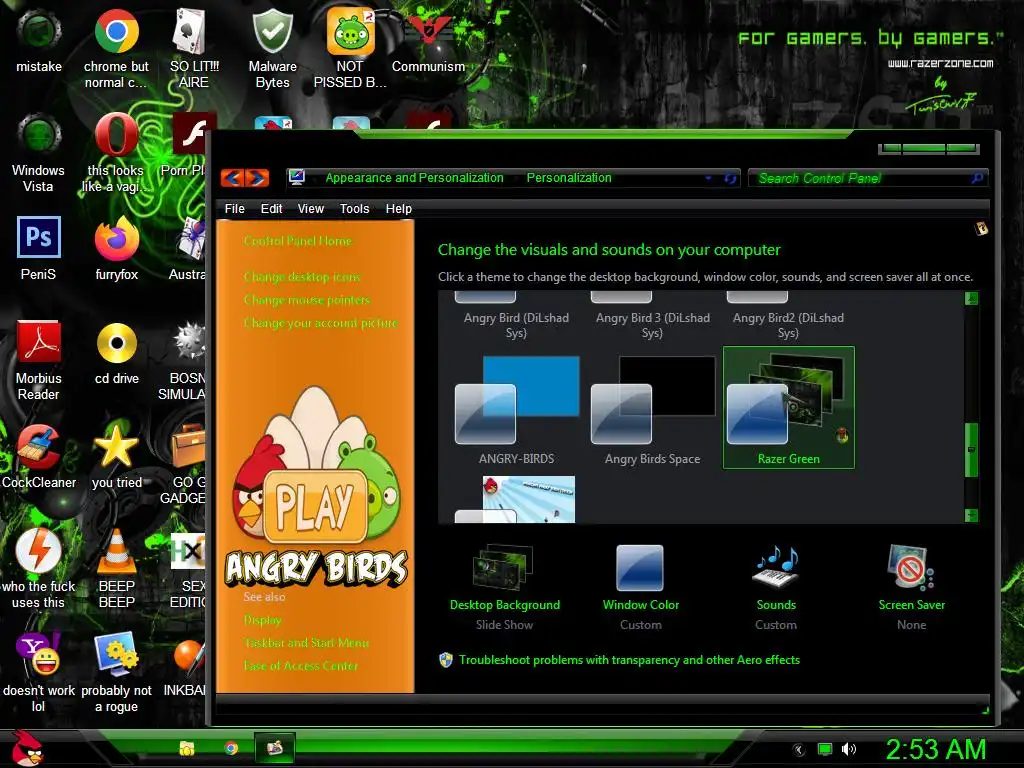This screenshot has height=768, width=1024.
Task: Select the Razer Green theme
Action: coord(788,408)
